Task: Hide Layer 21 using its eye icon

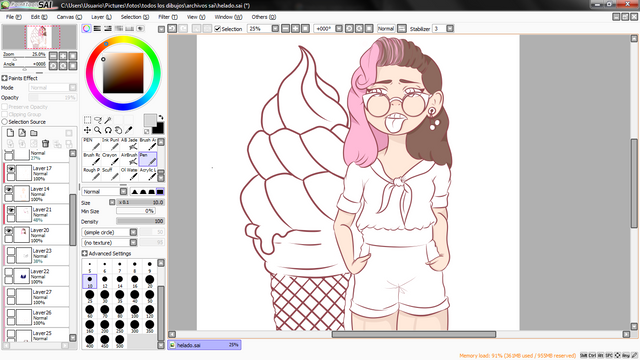Action: pos(11,210)
